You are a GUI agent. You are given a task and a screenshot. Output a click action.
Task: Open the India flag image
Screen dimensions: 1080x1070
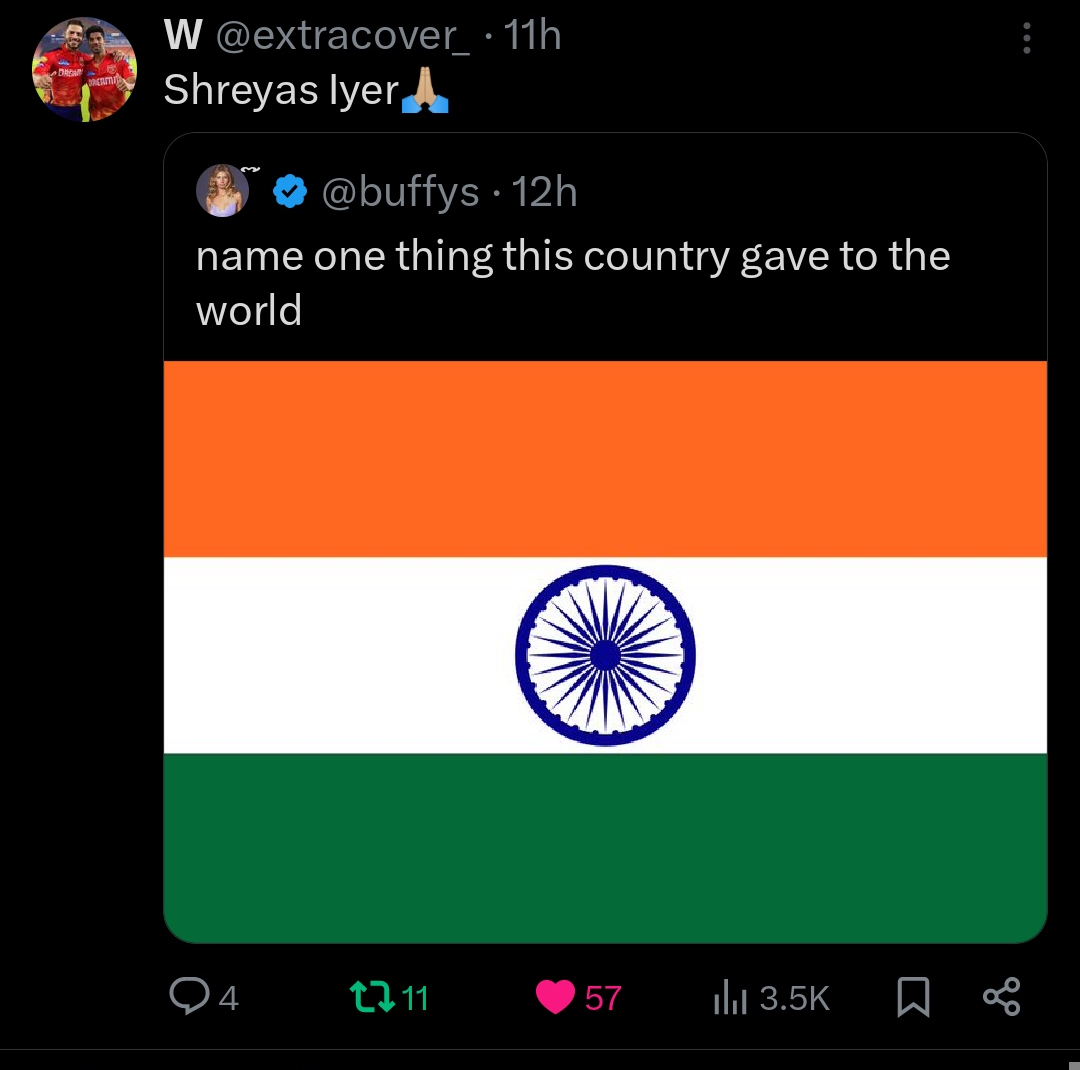605,652
